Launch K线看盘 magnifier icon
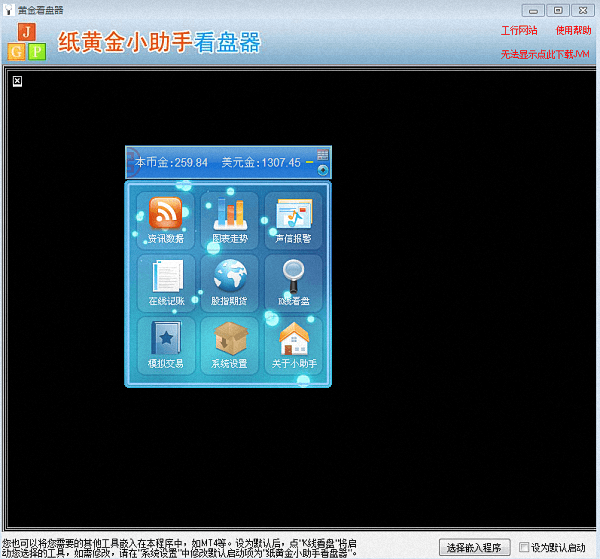Image resolution: width=600 pixels, height=559 pixels. pyautogui.click(x=293, y=282)
